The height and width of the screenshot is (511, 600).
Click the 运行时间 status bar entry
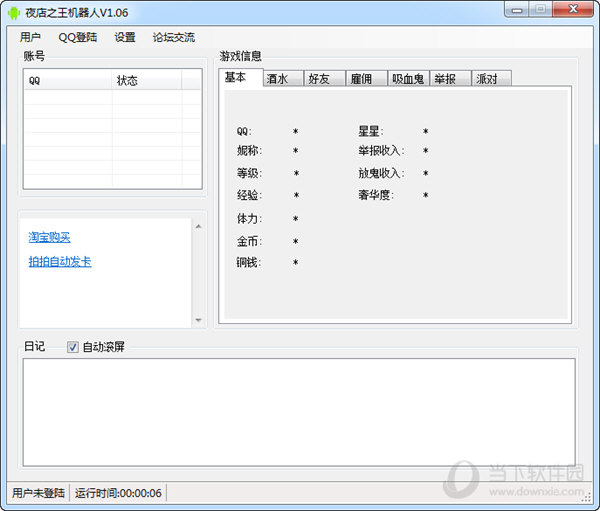pyautogui.click(x=118, y=493)
